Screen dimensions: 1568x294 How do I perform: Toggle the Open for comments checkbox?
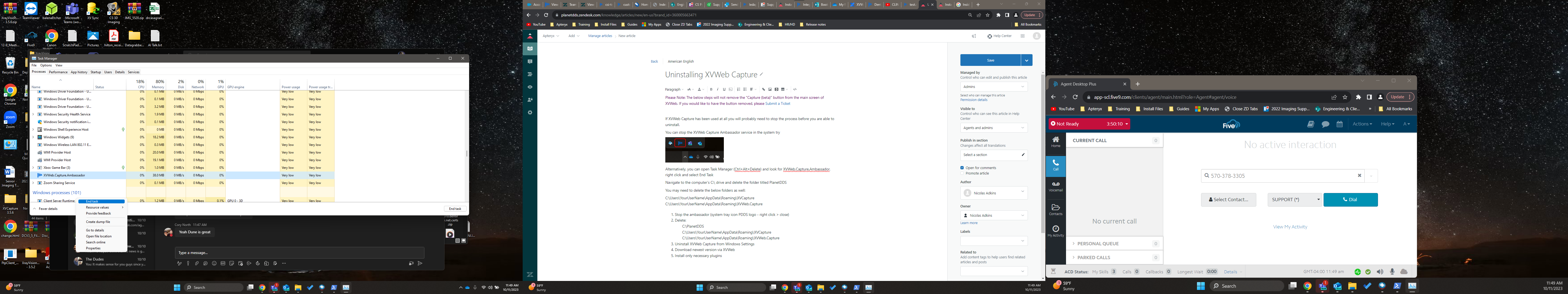point(962,168)
